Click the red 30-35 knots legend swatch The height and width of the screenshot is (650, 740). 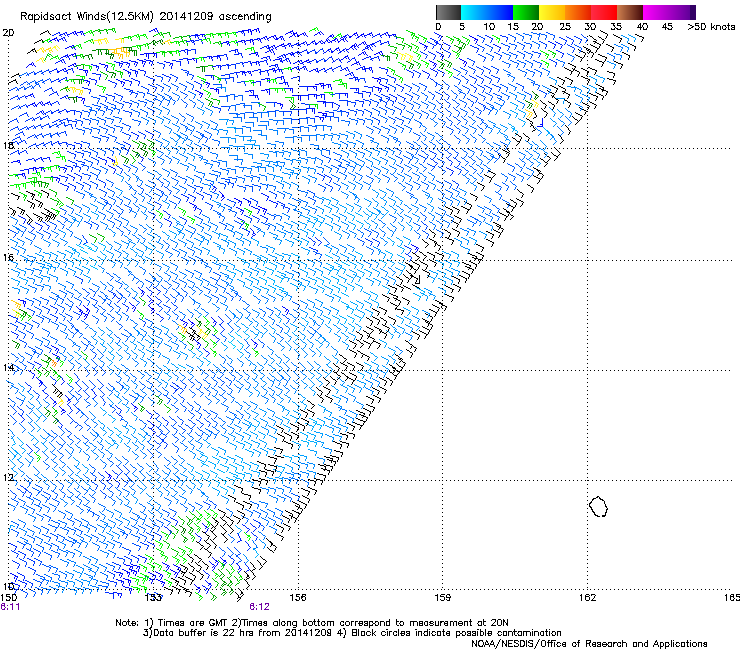pos(604,12)
